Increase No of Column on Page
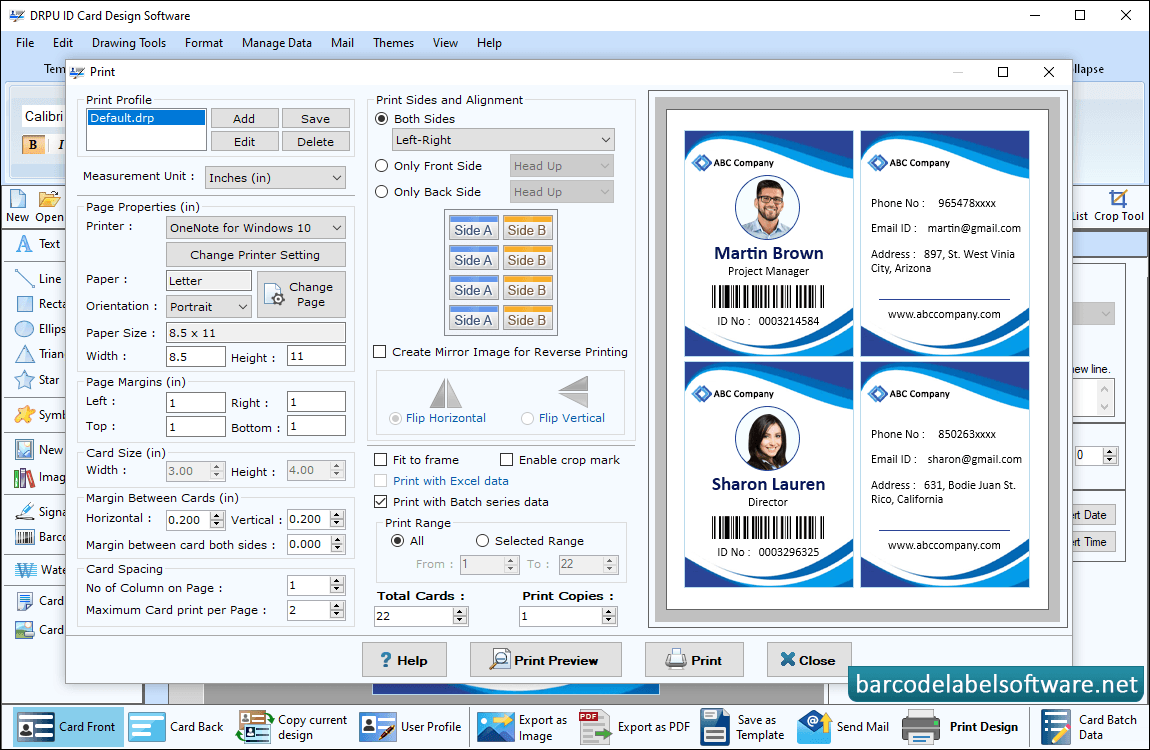Screen dimensions: 1150x750 337,581
